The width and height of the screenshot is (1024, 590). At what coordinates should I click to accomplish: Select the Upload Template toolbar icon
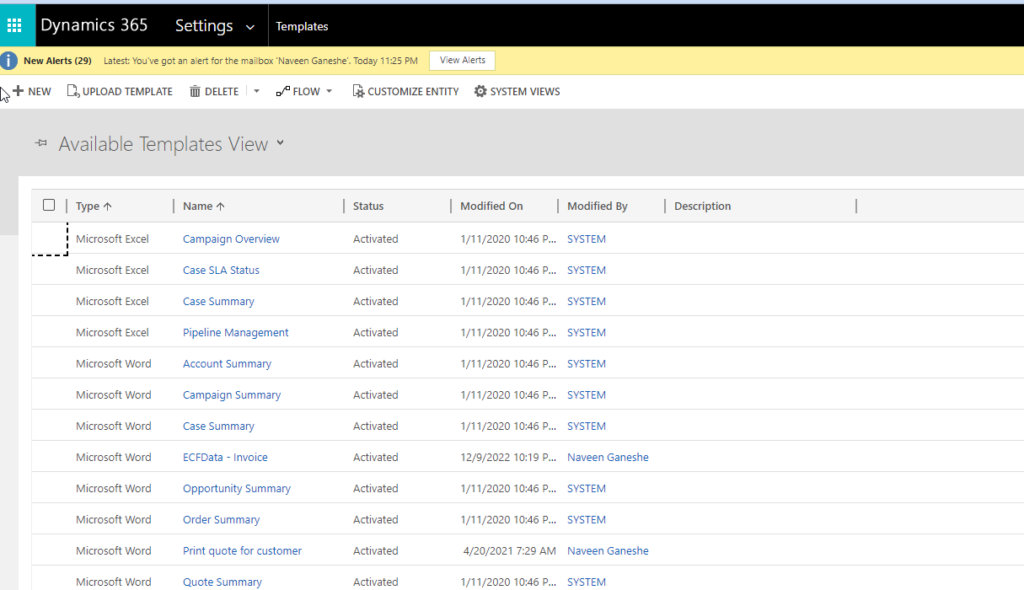point(70,91)
